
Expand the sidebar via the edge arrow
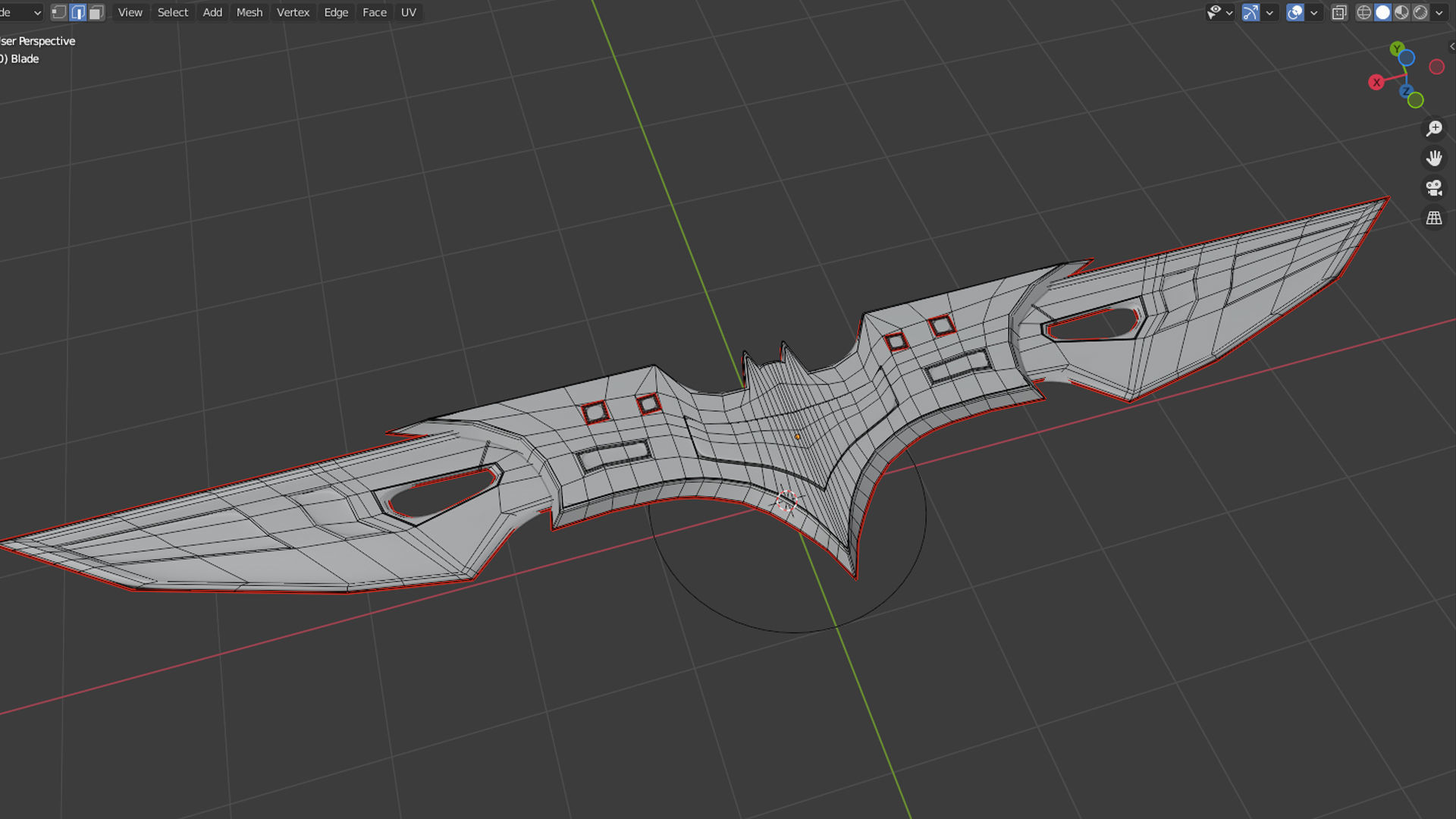[1451, 46]
